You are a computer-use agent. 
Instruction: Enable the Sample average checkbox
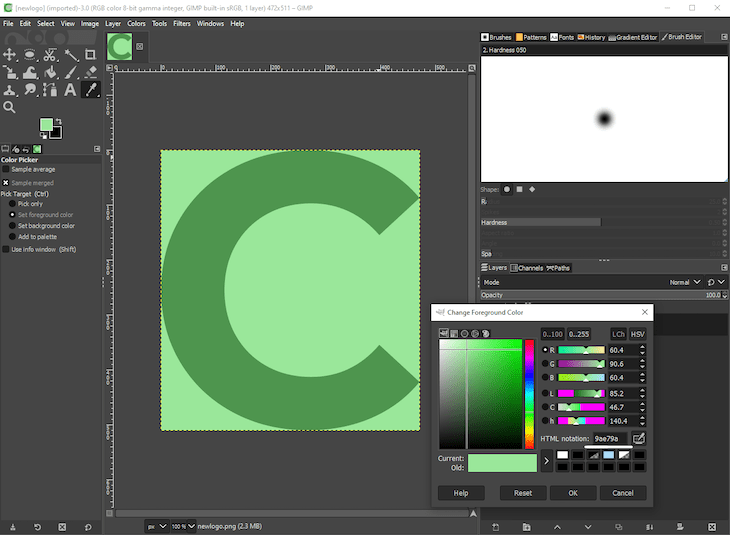[6, 170]
